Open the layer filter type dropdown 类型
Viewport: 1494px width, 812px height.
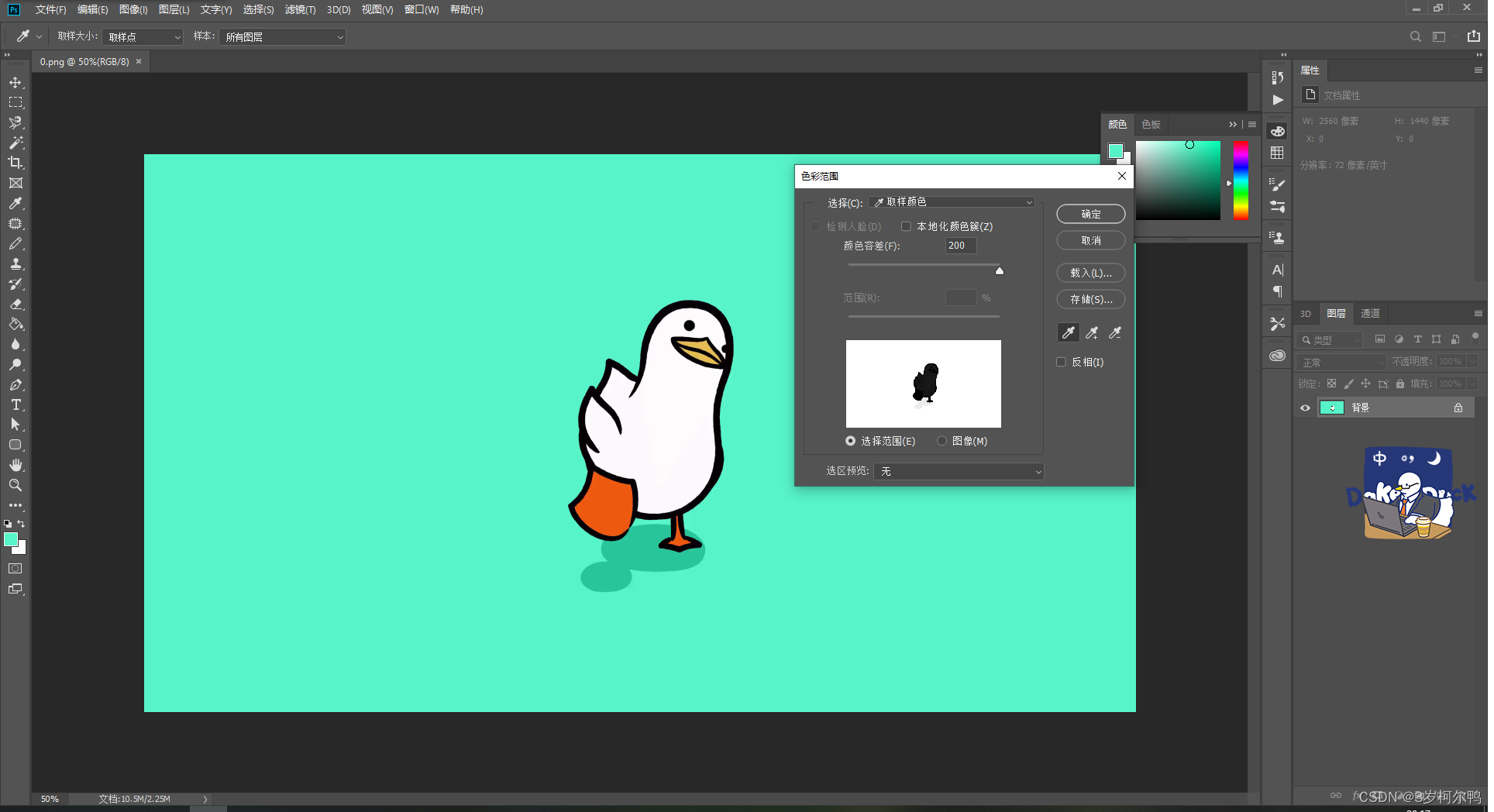(x=1330, y=339)
